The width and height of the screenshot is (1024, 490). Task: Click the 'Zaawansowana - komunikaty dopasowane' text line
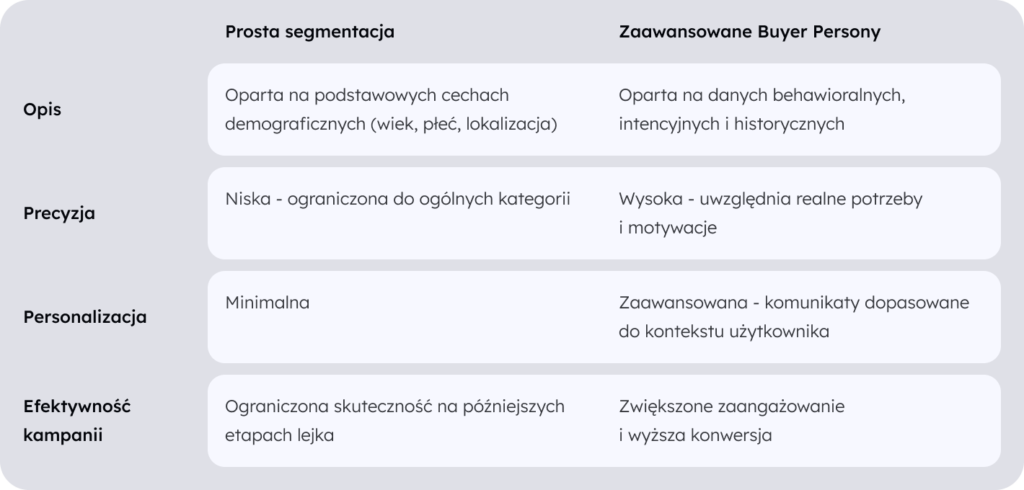(794, 302)
